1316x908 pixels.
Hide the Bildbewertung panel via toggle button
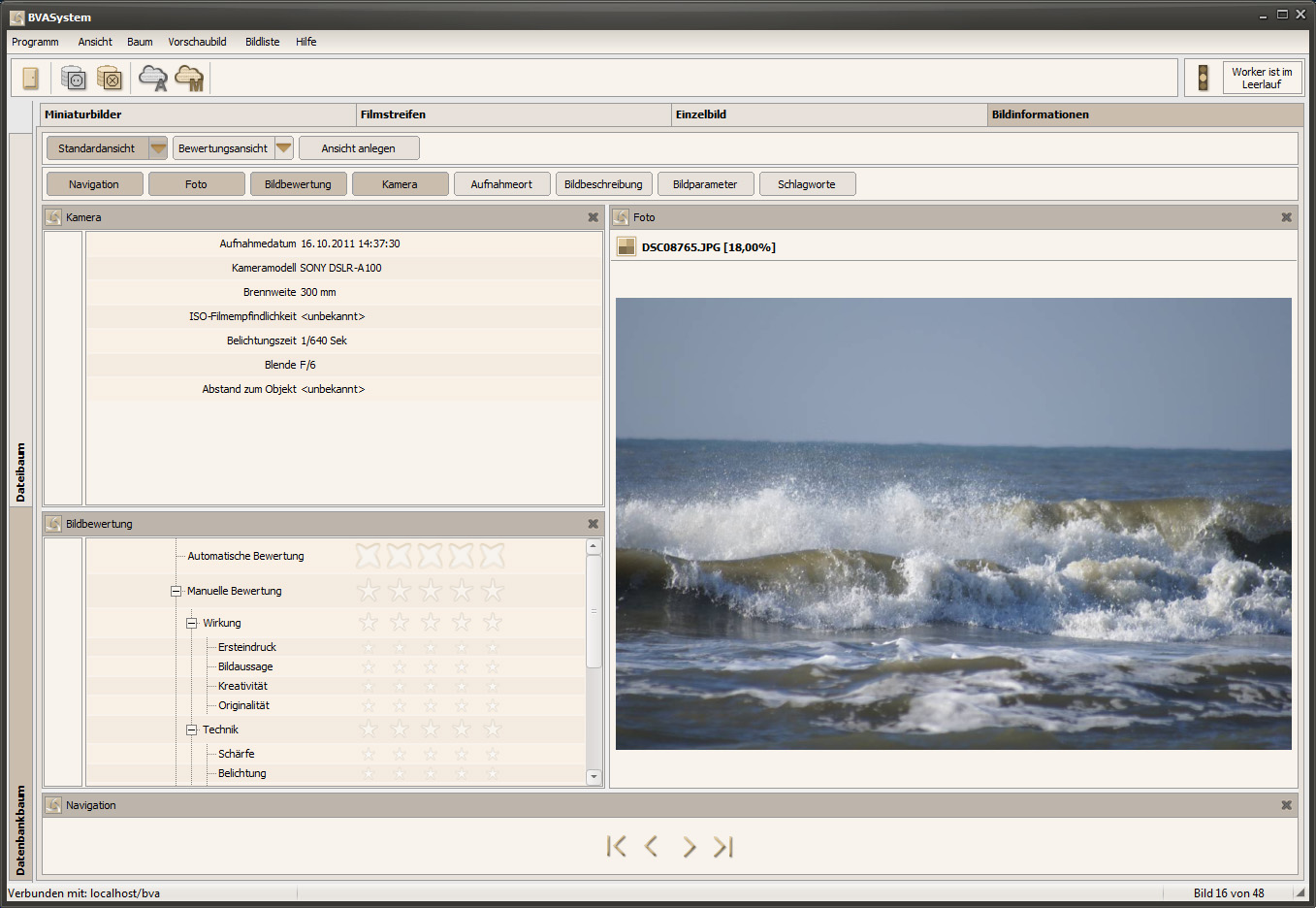point(298,184)
